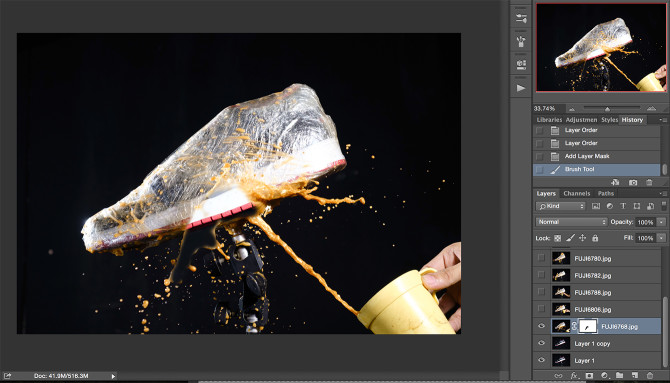
Task: Delete layer with Layers panel trash icon
Action: [x=649, y=376]
